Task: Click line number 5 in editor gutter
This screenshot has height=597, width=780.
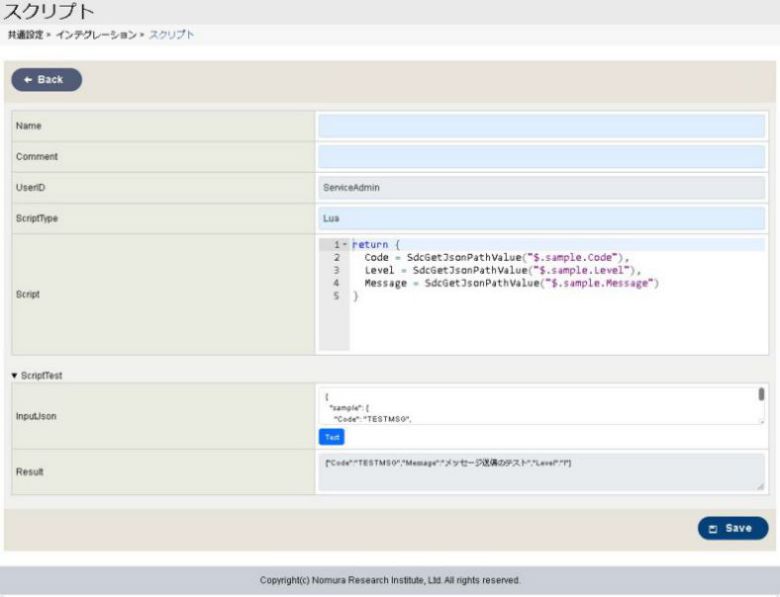Action: click(336, 296)
